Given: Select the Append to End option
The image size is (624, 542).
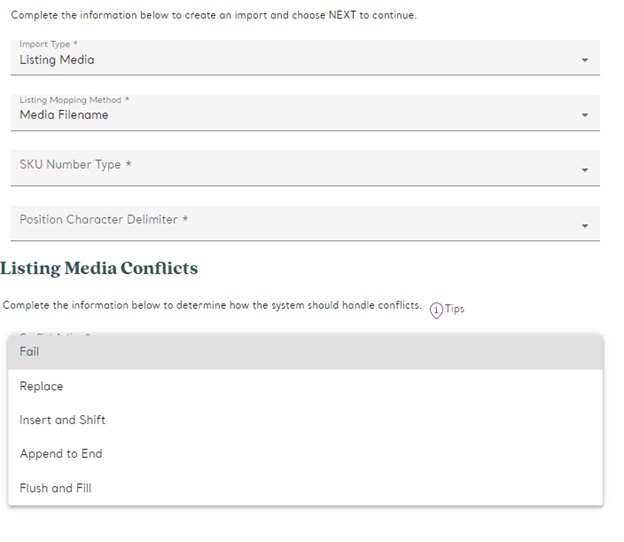Looking at the screenshot, I should 61,454.
